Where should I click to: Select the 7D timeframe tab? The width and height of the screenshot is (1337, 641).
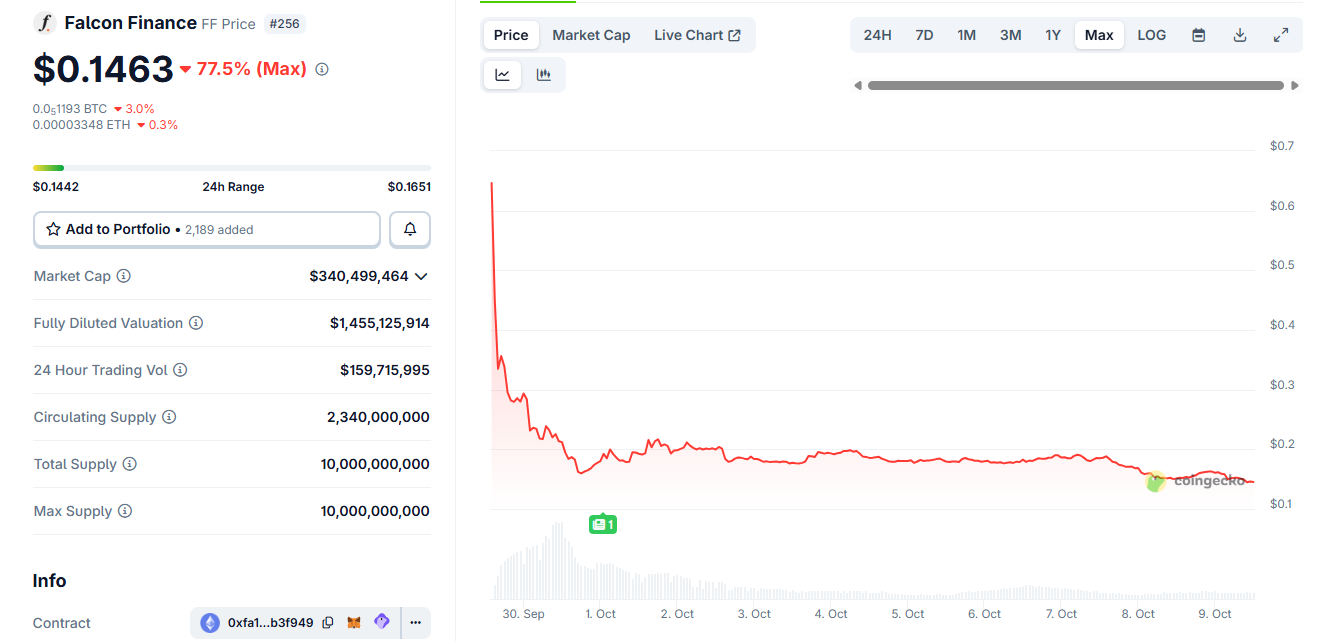(923, 34)
